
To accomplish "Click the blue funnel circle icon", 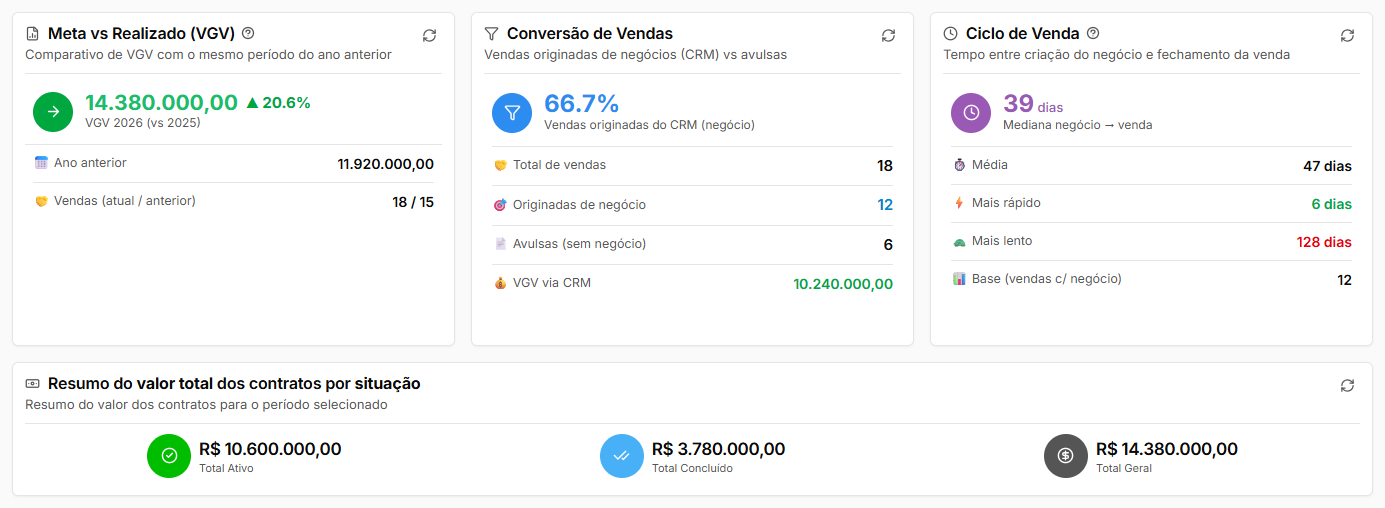I will click(512, 112).
